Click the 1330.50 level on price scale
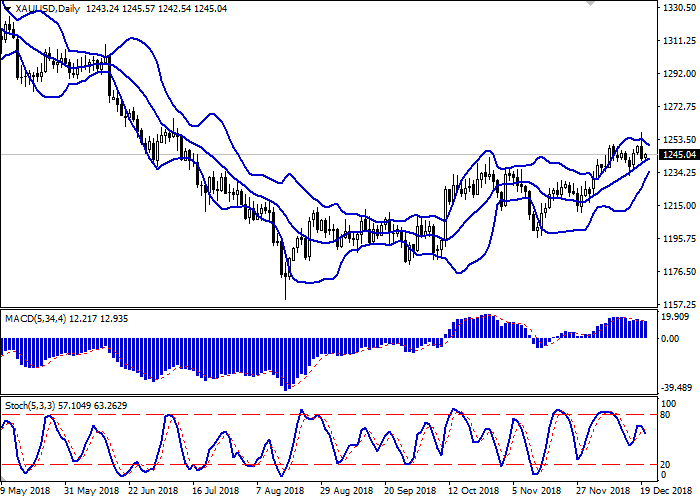The width and height of the screenshot is (700, 500). point(680,8)
